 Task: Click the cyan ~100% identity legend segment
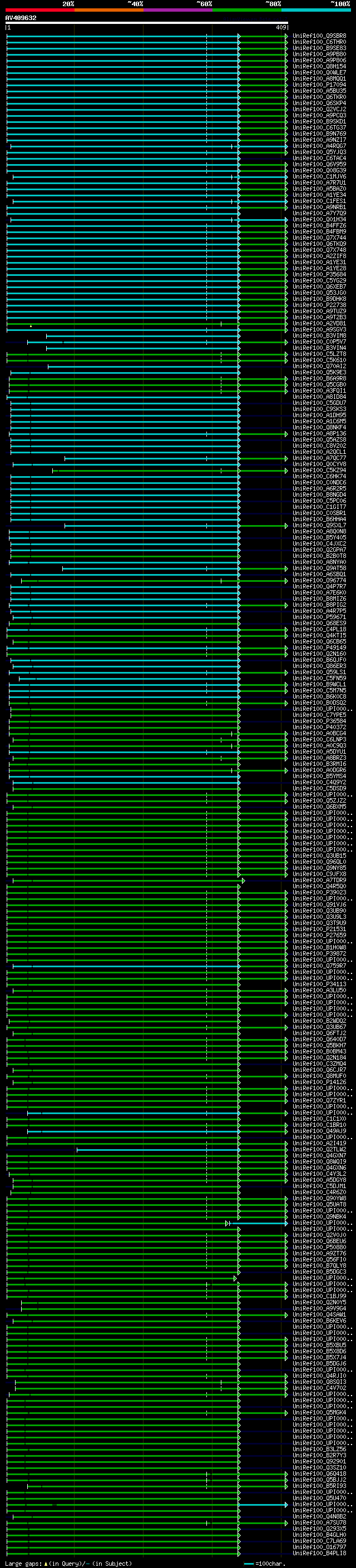pos(316,10)
